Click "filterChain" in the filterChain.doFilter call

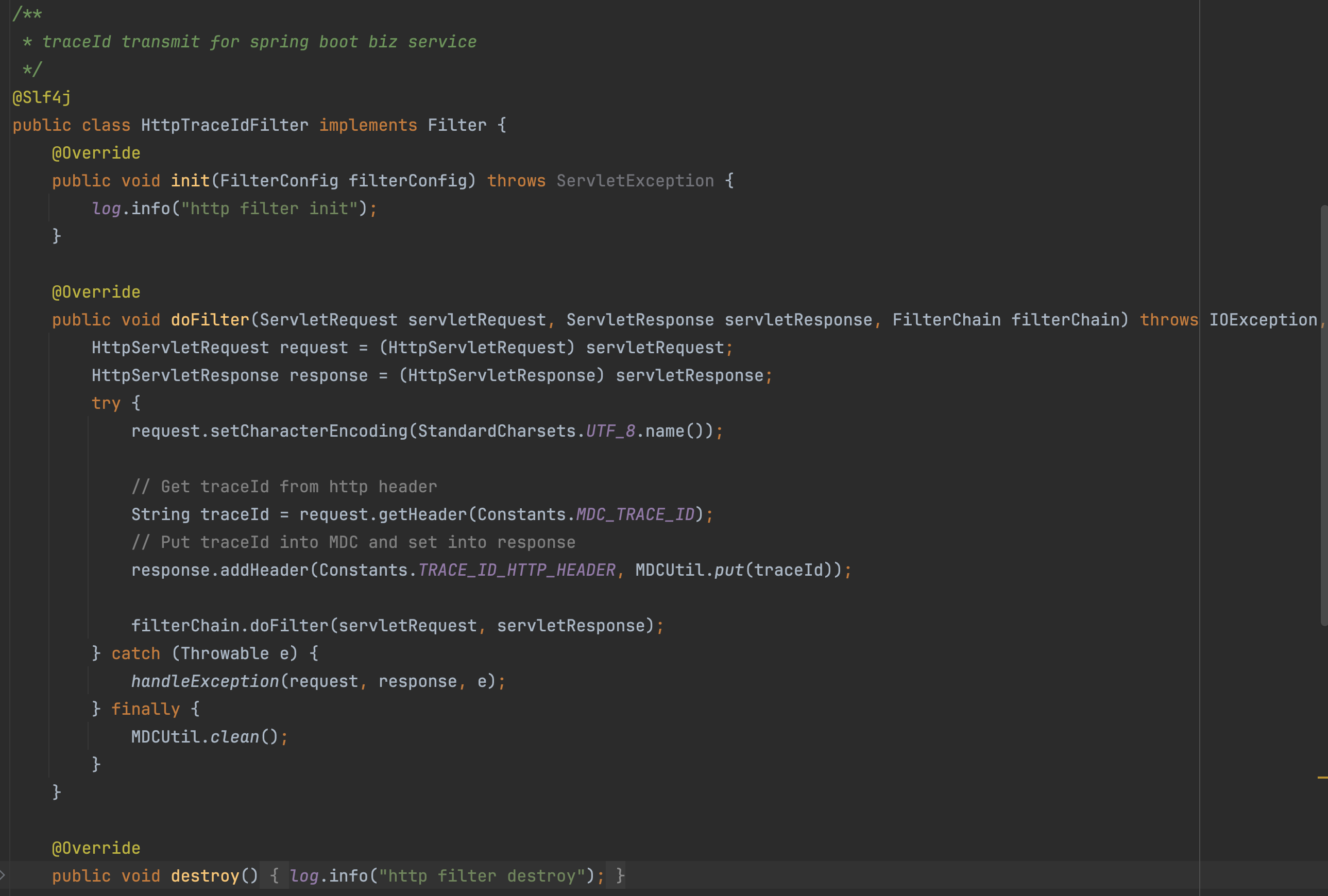point(185,625)
